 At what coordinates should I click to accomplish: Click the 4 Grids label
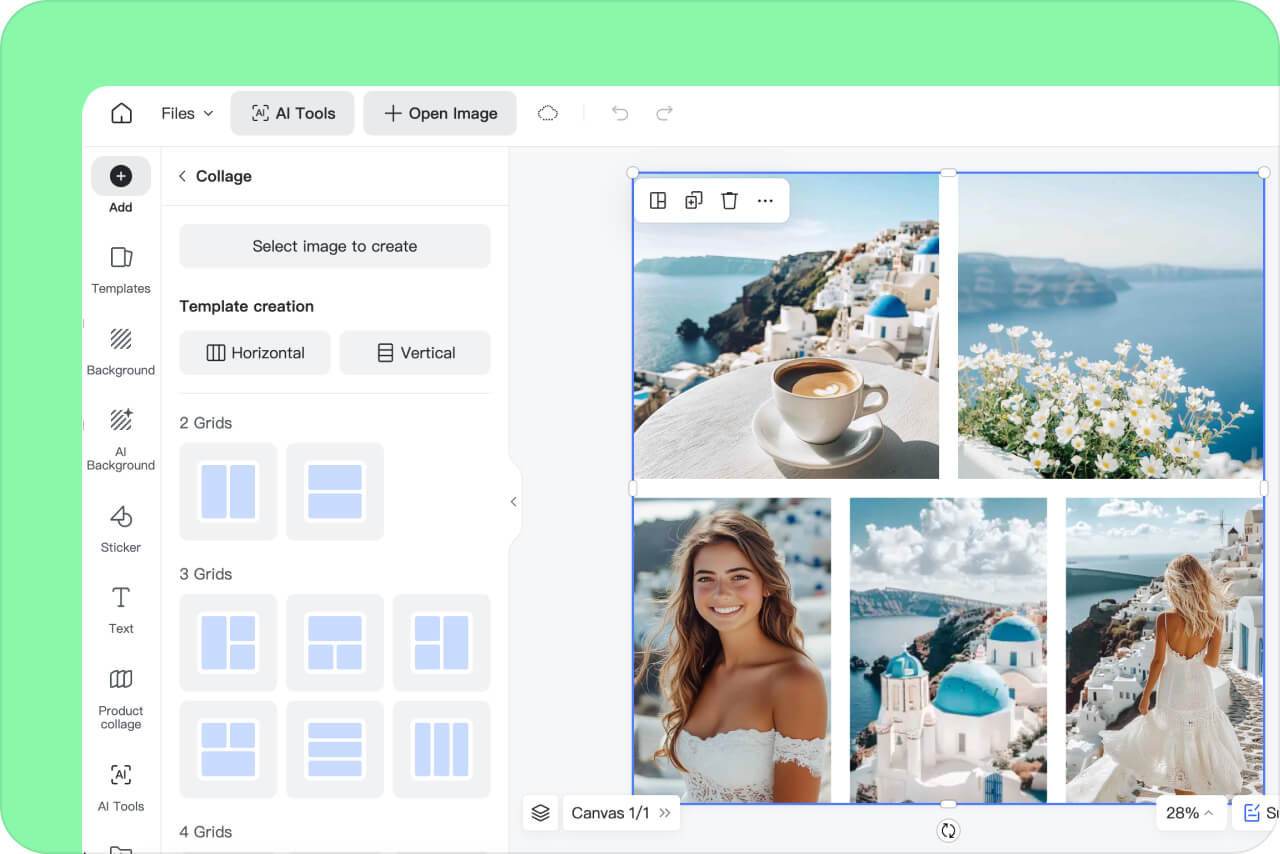(206, 832)
